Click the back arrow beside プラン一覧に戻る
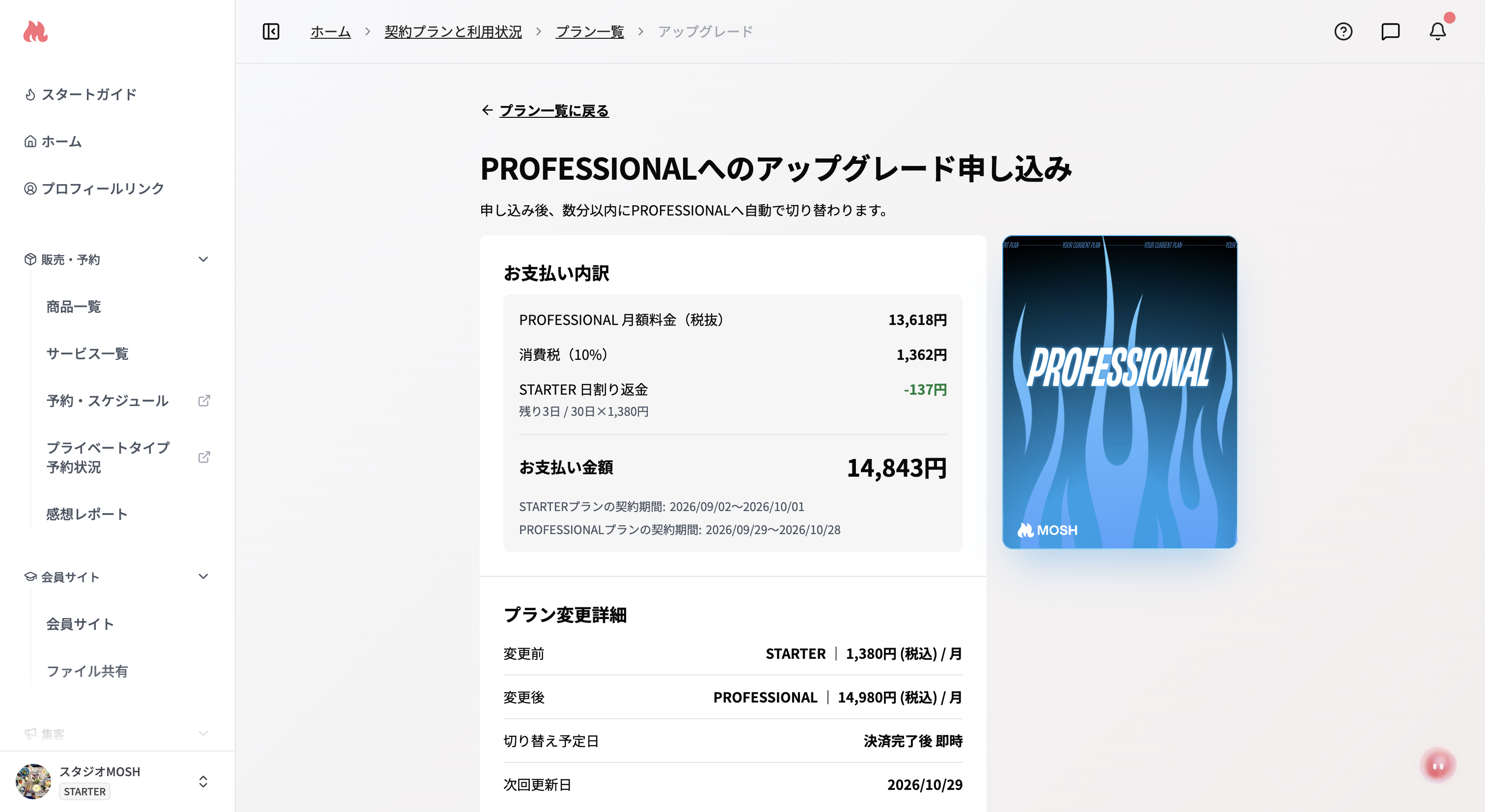 487,110
